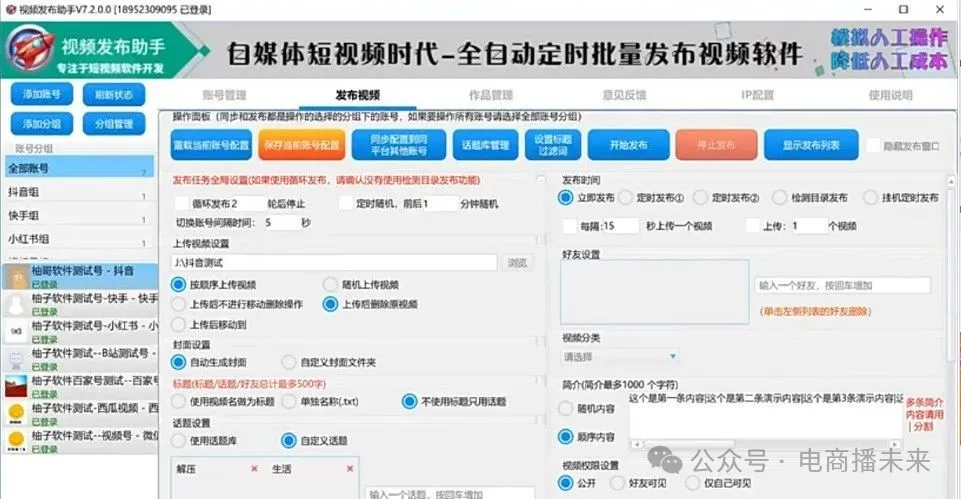Select the 抖音 test account avatar
This screenshot has width=961, height=499.
click(16, 276)
